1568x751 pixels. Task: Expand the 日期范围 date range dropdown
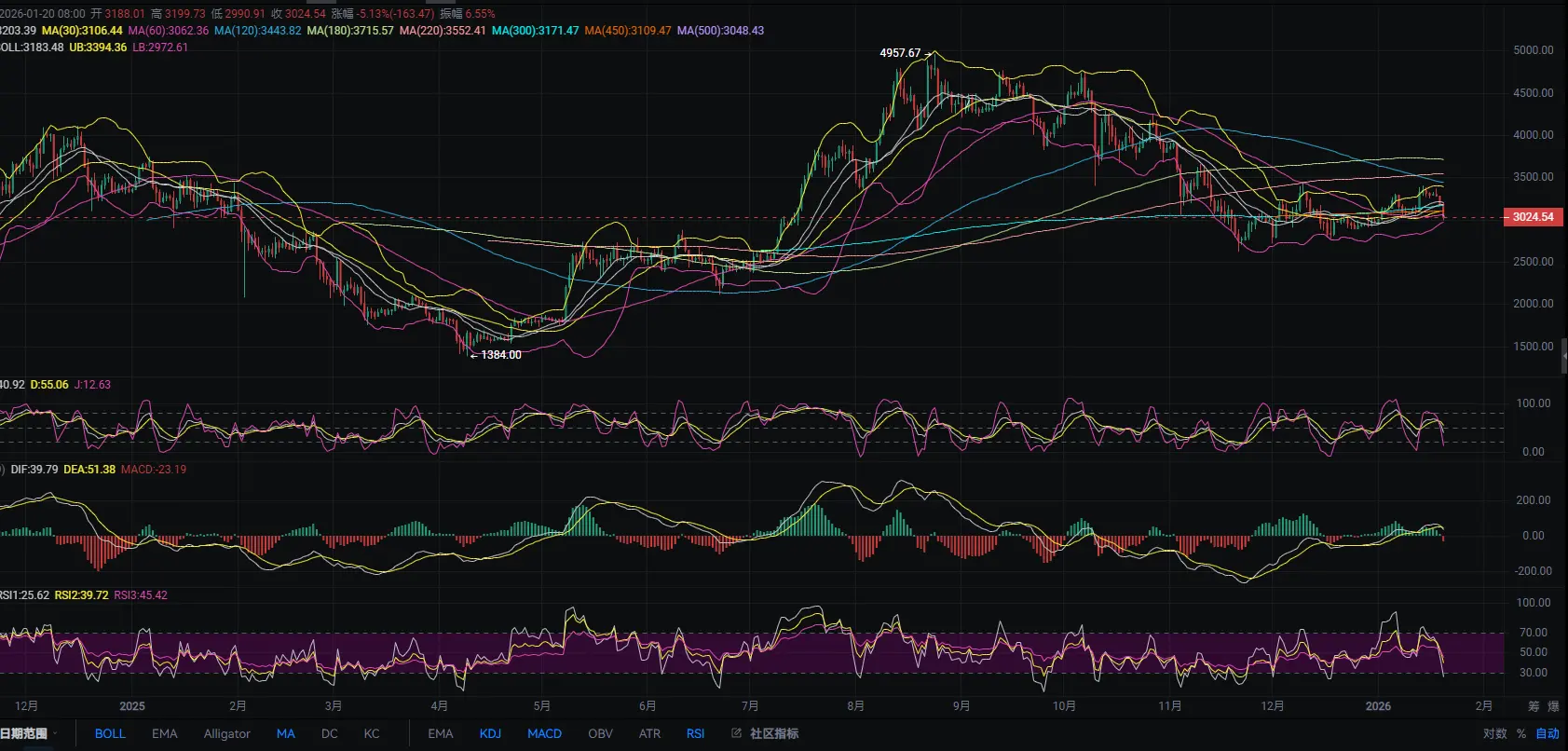28,733
